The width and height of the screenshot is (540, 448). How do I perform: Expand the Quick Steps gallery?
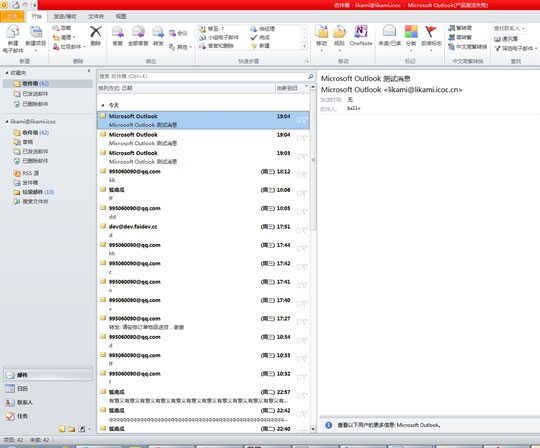click(304, 46)
